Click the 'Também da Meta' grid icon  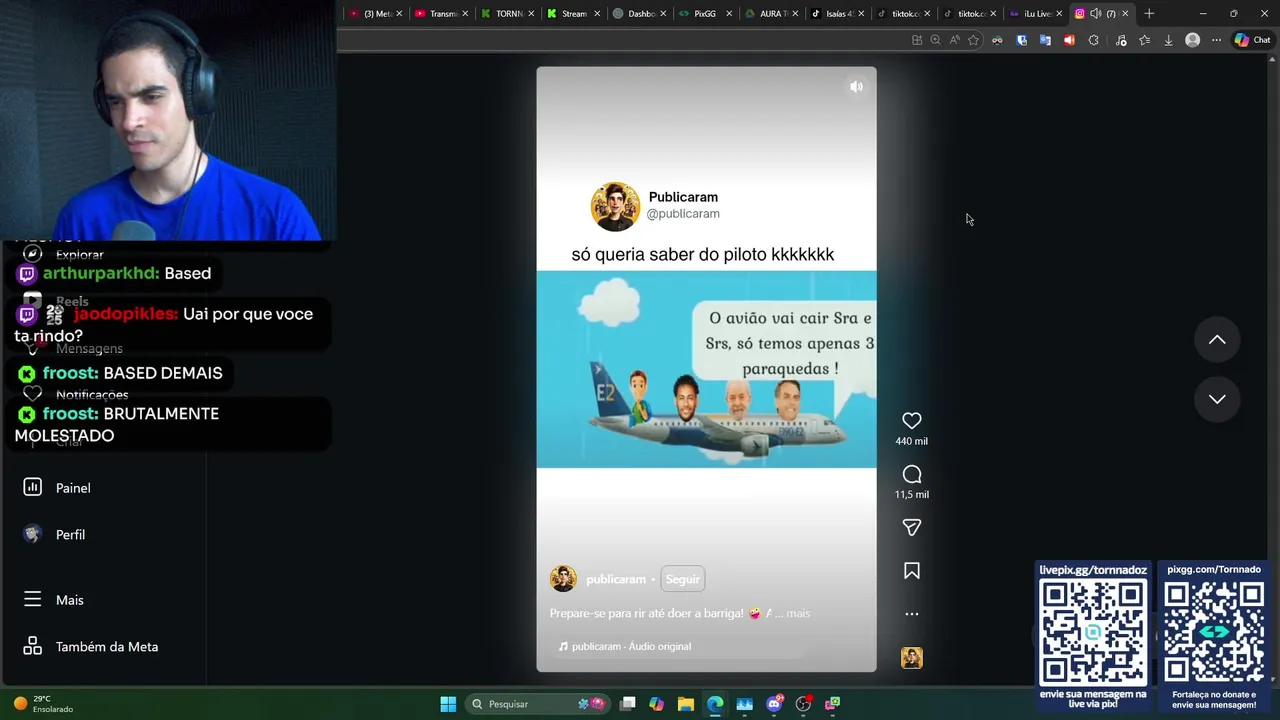point(33,646)
